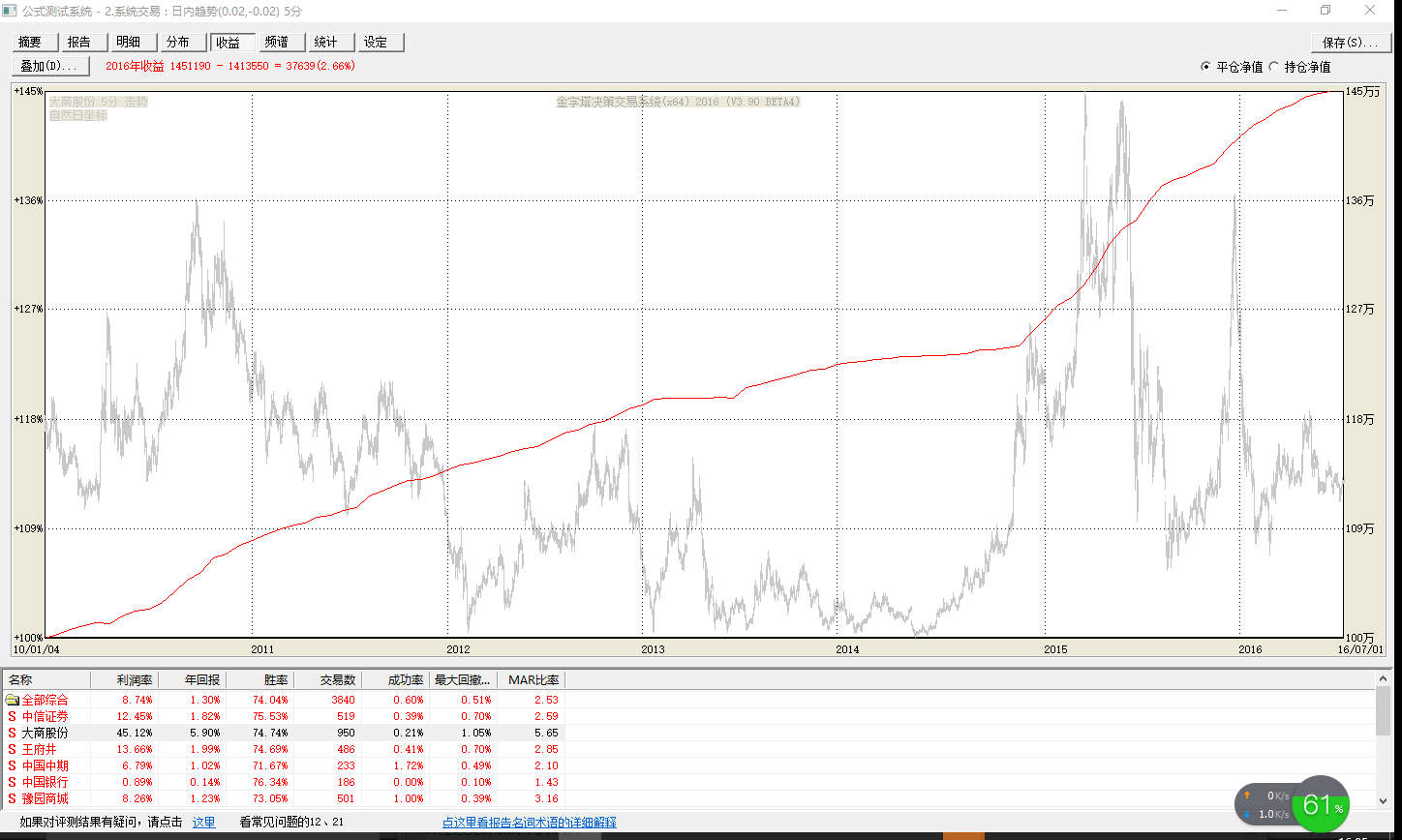Click the 这里 help link
Screen dimensions: 1402x840
(203, 823)
